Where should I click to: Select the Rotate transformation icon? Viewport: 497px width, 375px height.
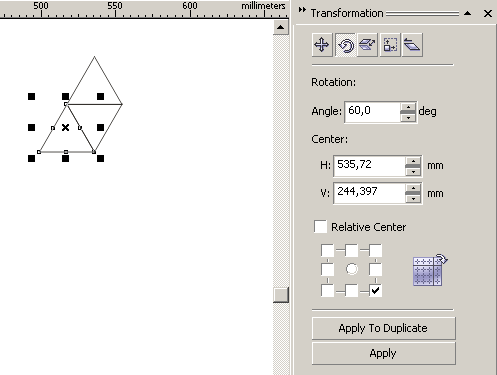346,45
